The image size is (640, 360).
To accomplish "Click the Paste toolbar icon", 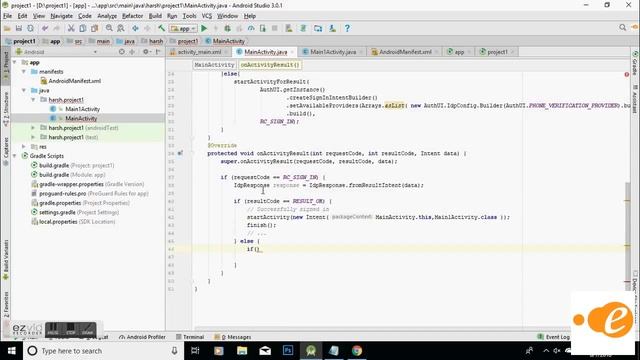I will coord(95,28).
